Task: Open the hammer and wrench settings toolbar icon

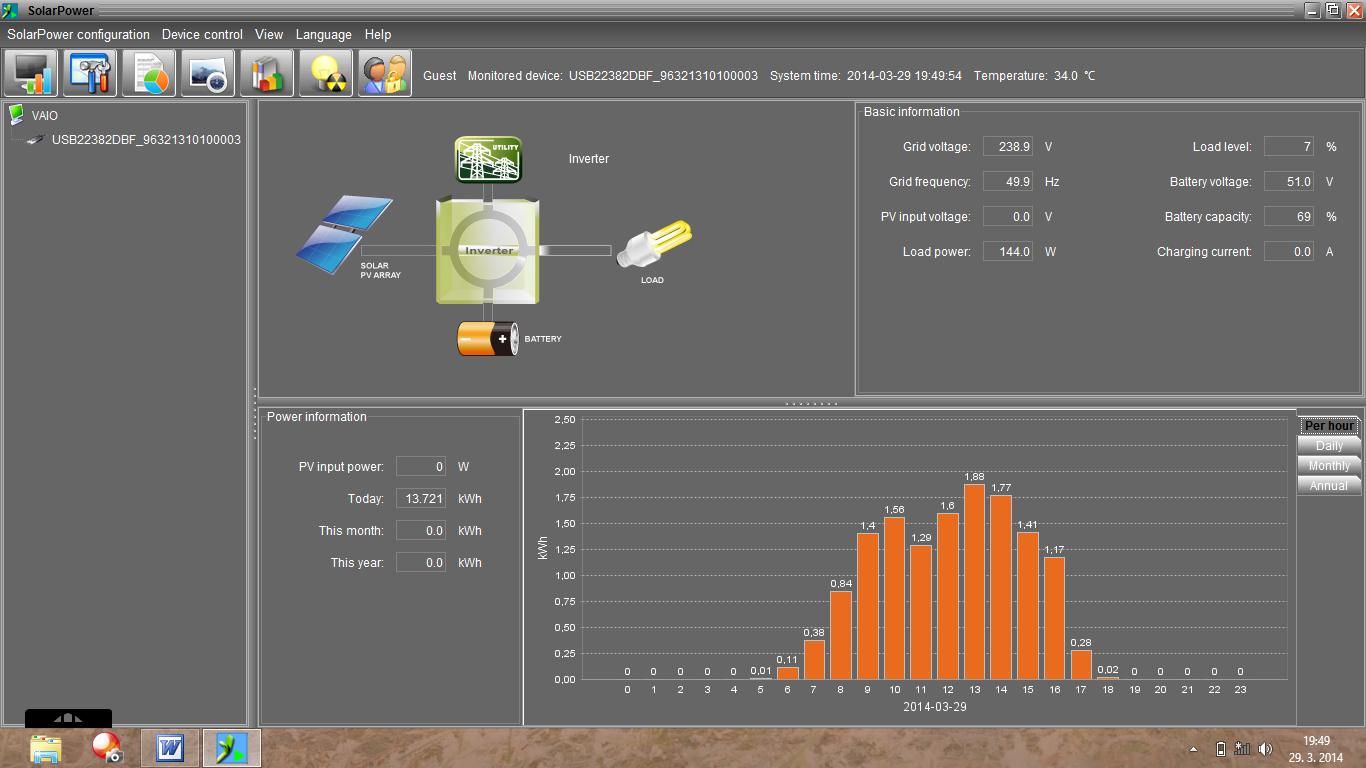Action: click(x=90, y=74)
